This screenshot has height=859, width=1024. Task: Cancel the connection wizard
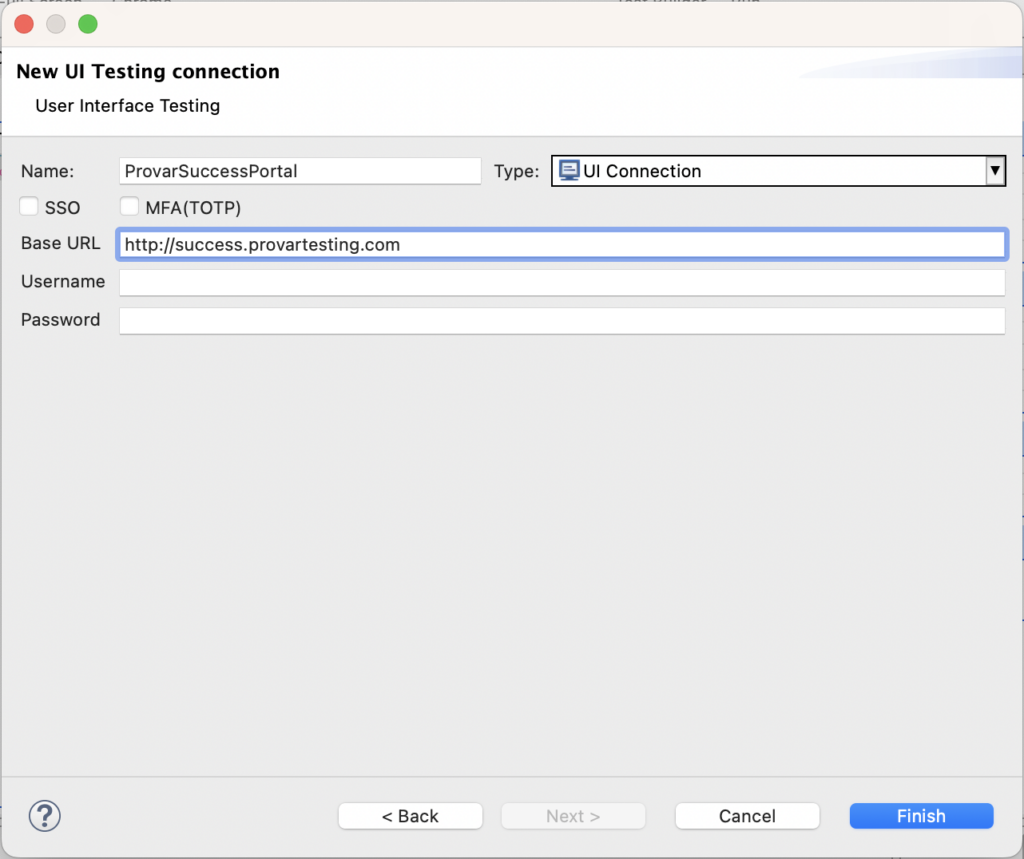[x=747, y=815]
